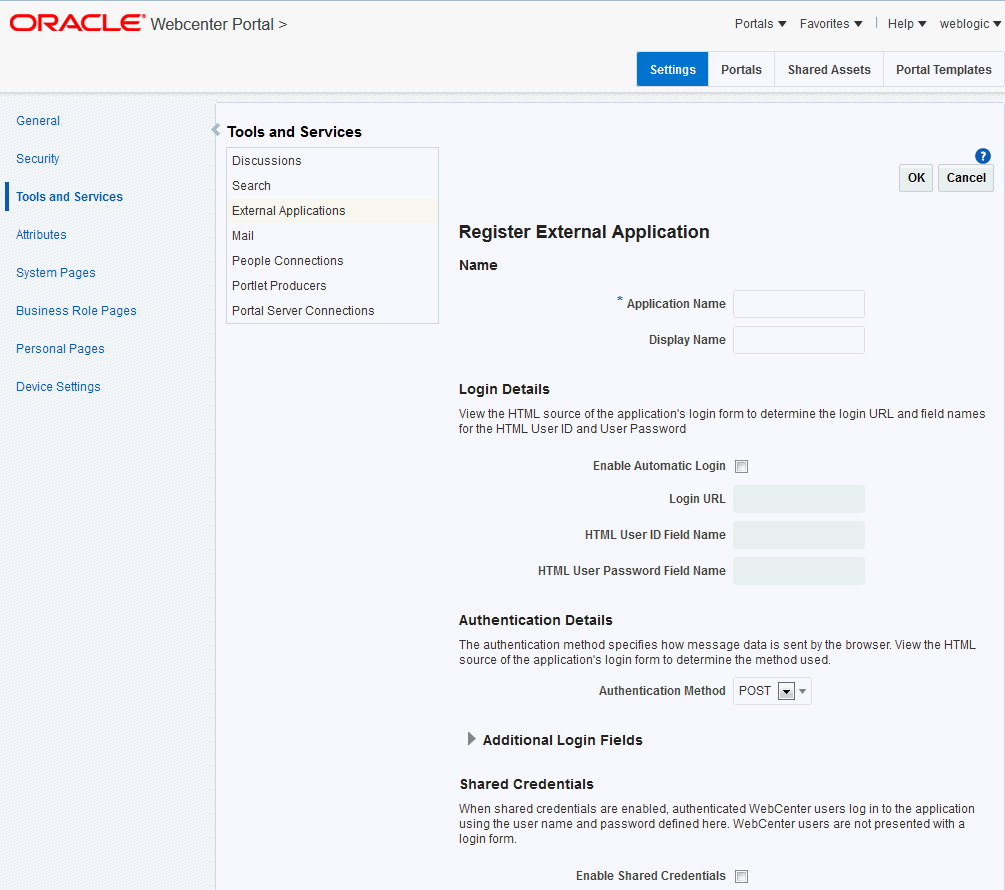Select Discussions in services list

point(332,161)
